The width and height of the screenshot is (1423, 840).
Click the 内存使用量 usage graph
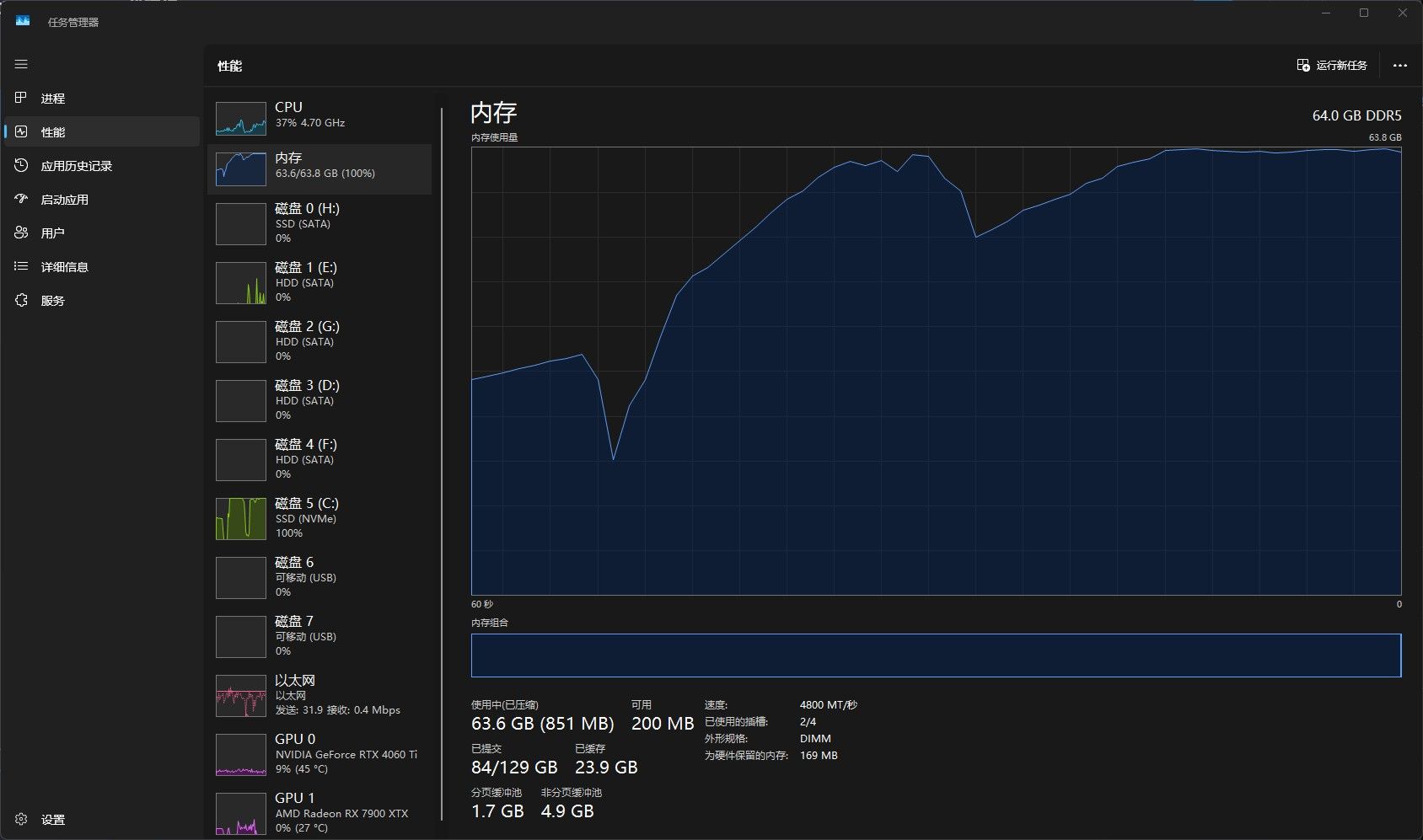[x=936, y=372]
